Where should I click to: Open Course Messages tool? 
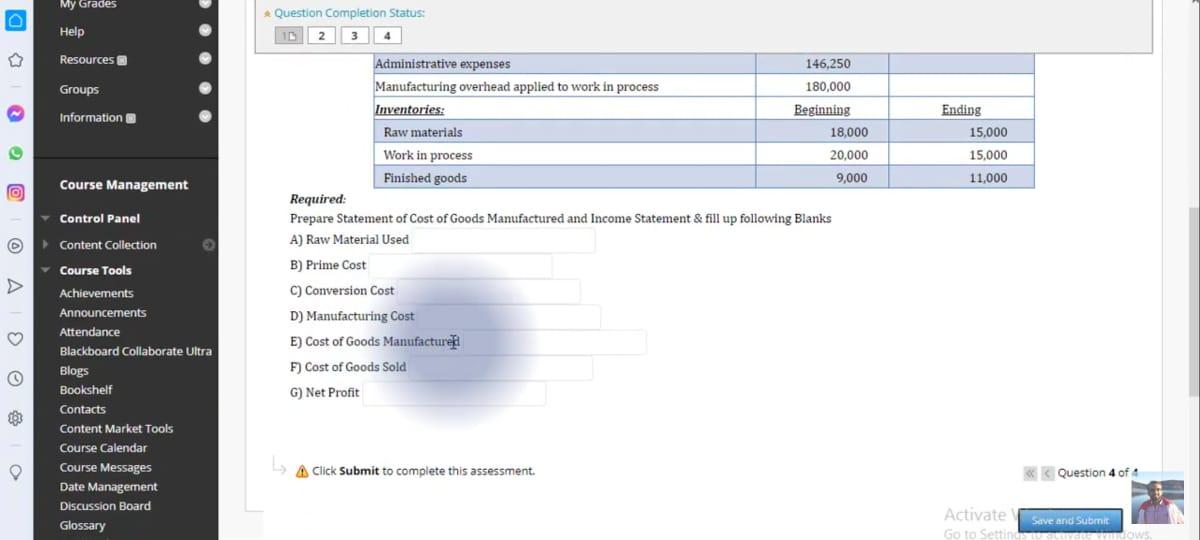click(105, 467)
